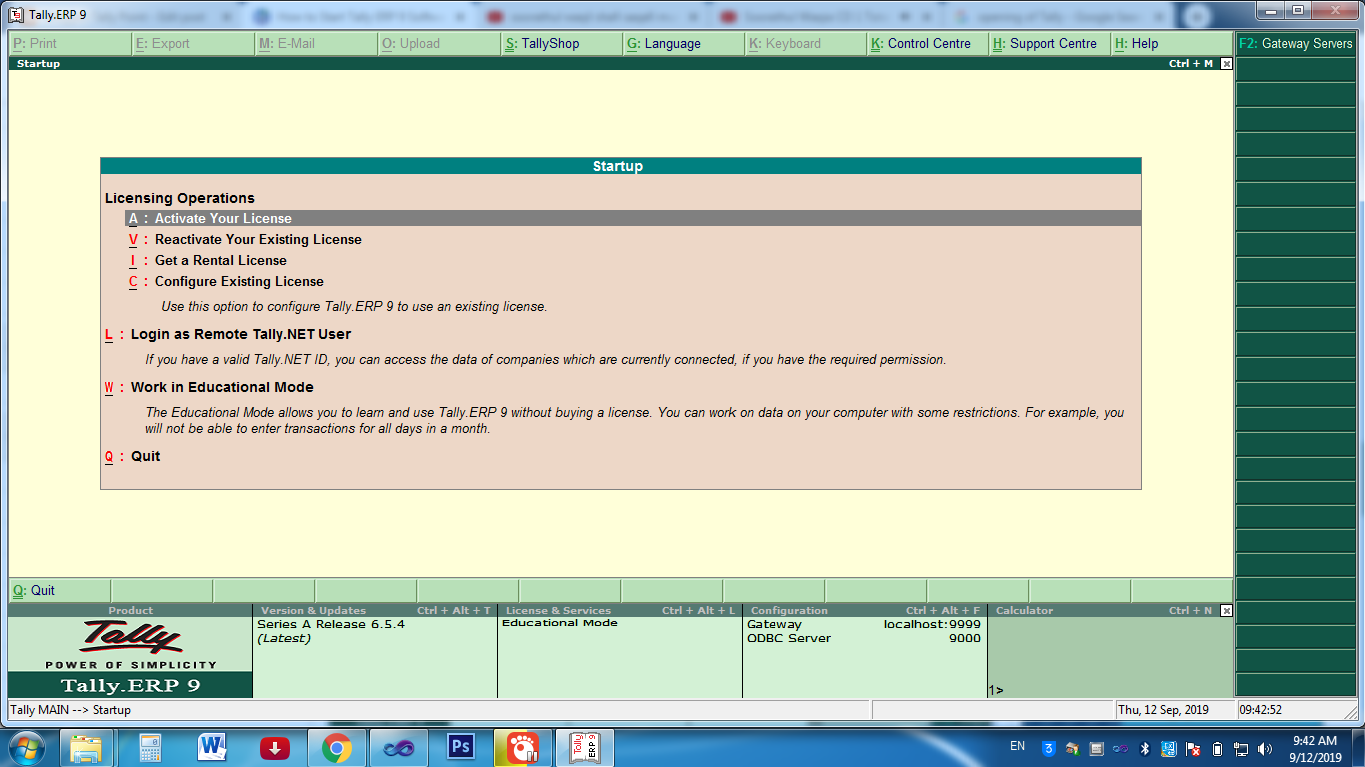Click Quit button in bottom bar
1365x767 pixels.
point(60,591)
